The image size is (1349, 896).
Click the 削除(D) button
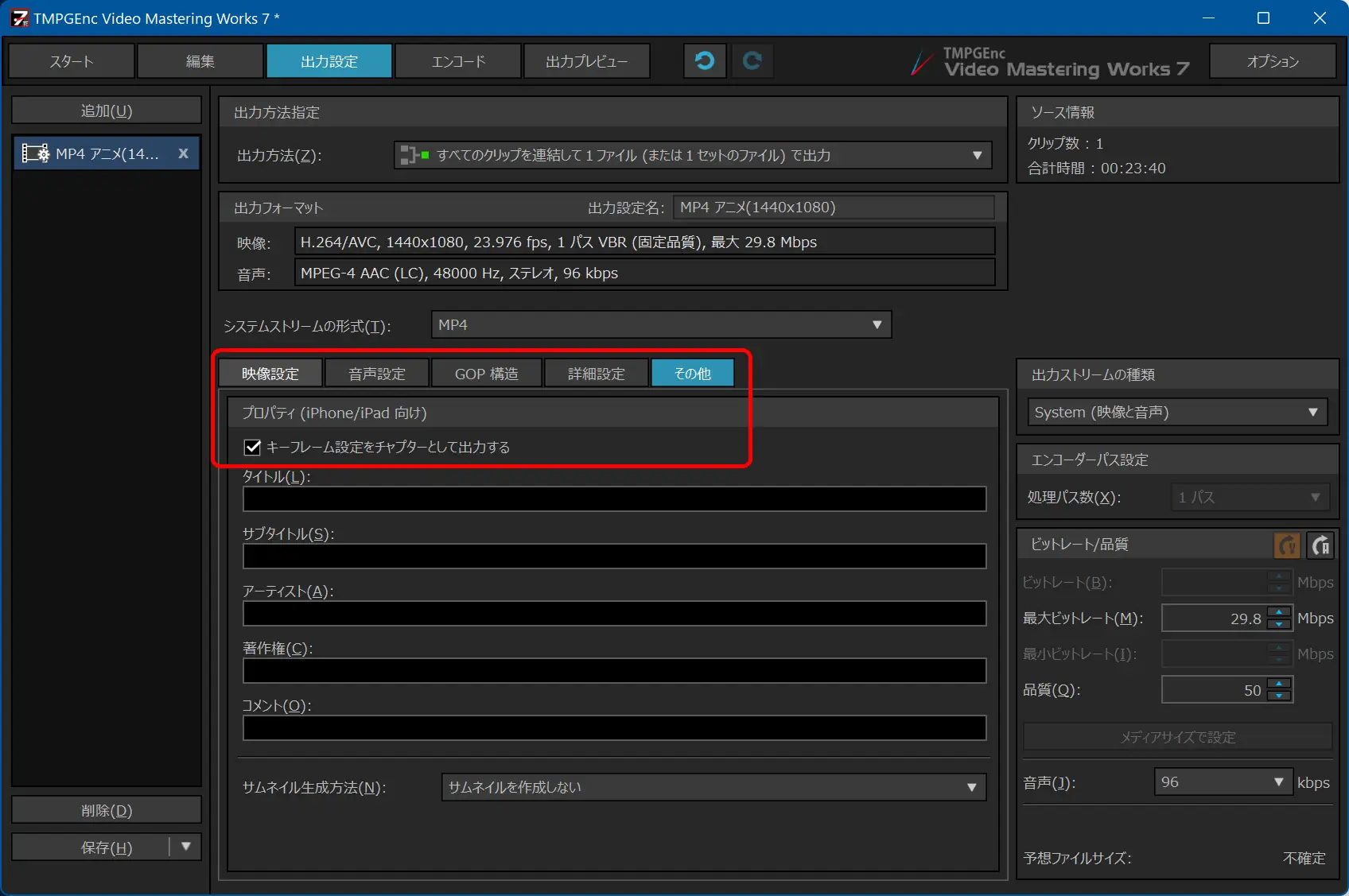coord(107,810)
